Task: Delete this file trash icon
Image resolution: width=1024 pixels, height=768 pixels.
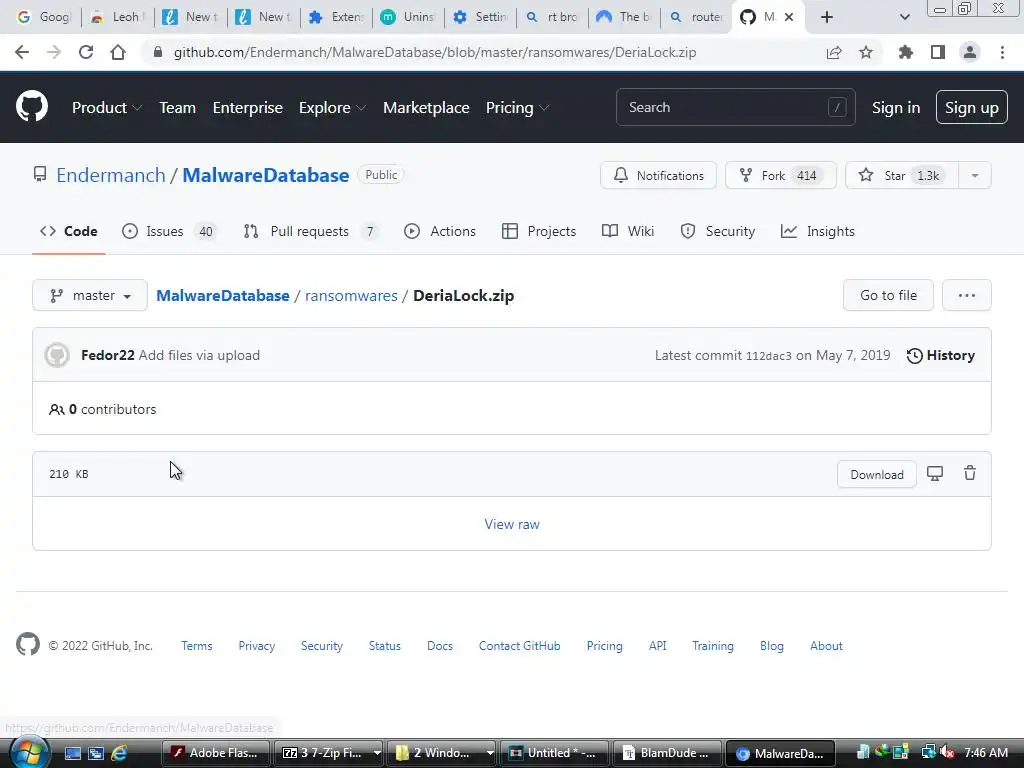Action: pyautogui.click(x=970, y=473)
